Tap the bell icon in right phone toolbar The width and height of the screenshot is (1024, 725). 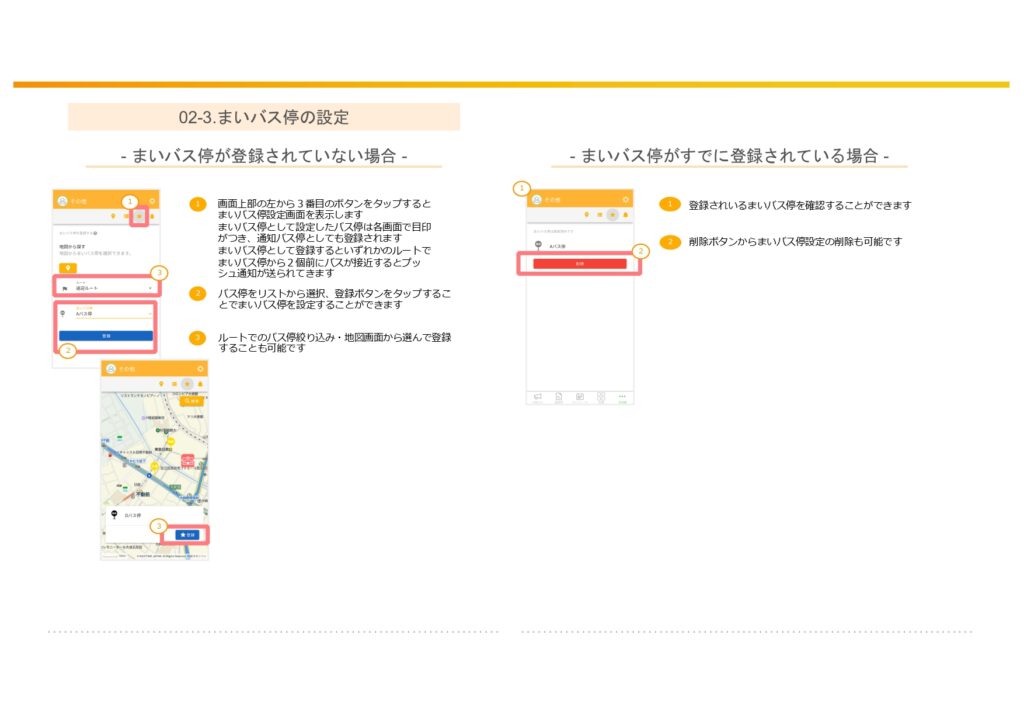click(625, 215)
